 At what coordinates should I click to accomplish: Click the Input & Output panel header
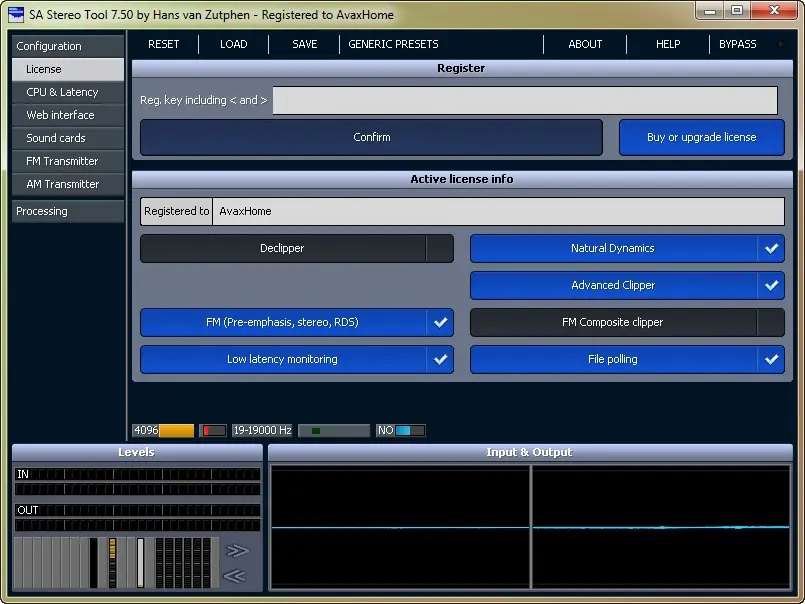pyautogui.click(x=530, y=452)
